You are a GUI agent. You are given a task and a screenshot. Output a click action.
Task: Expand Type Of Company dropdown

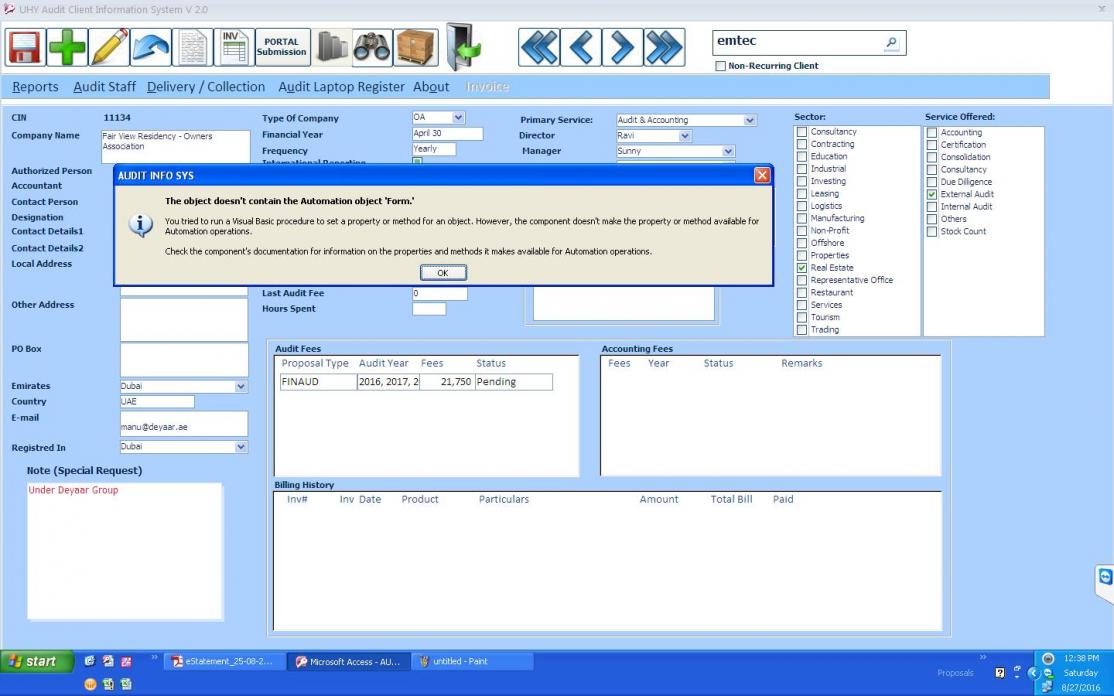tap(458, 117)
